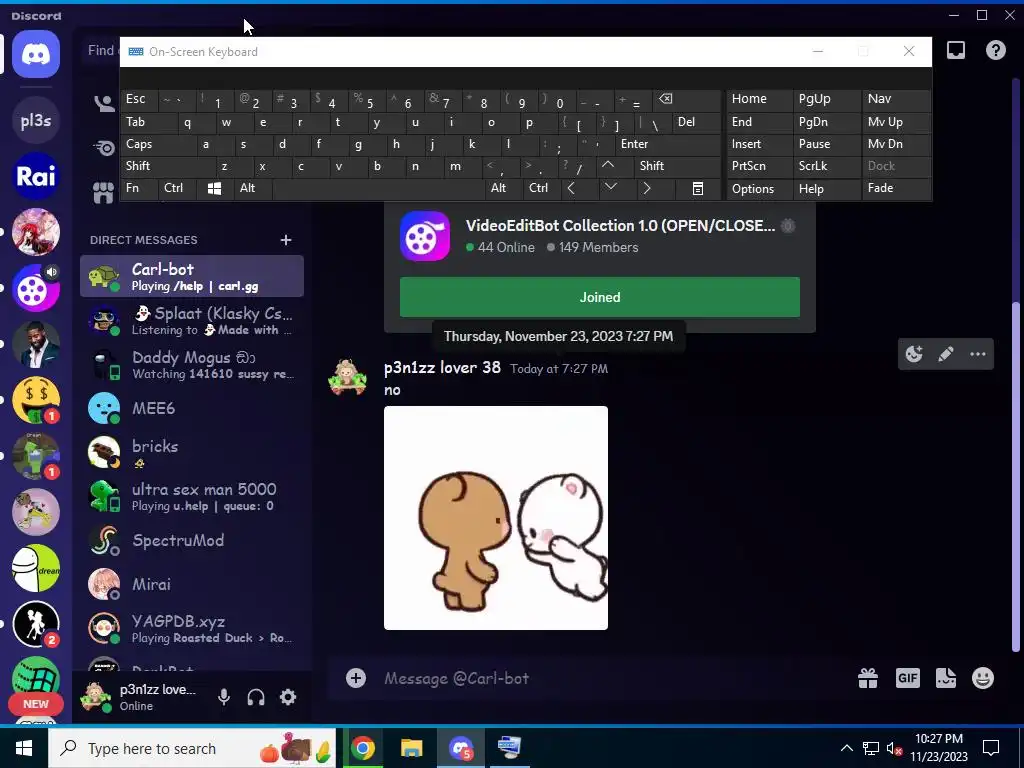This screenshot has width=1024, height=768.
Task: Add reaction to the message
Action: (914, 354)
